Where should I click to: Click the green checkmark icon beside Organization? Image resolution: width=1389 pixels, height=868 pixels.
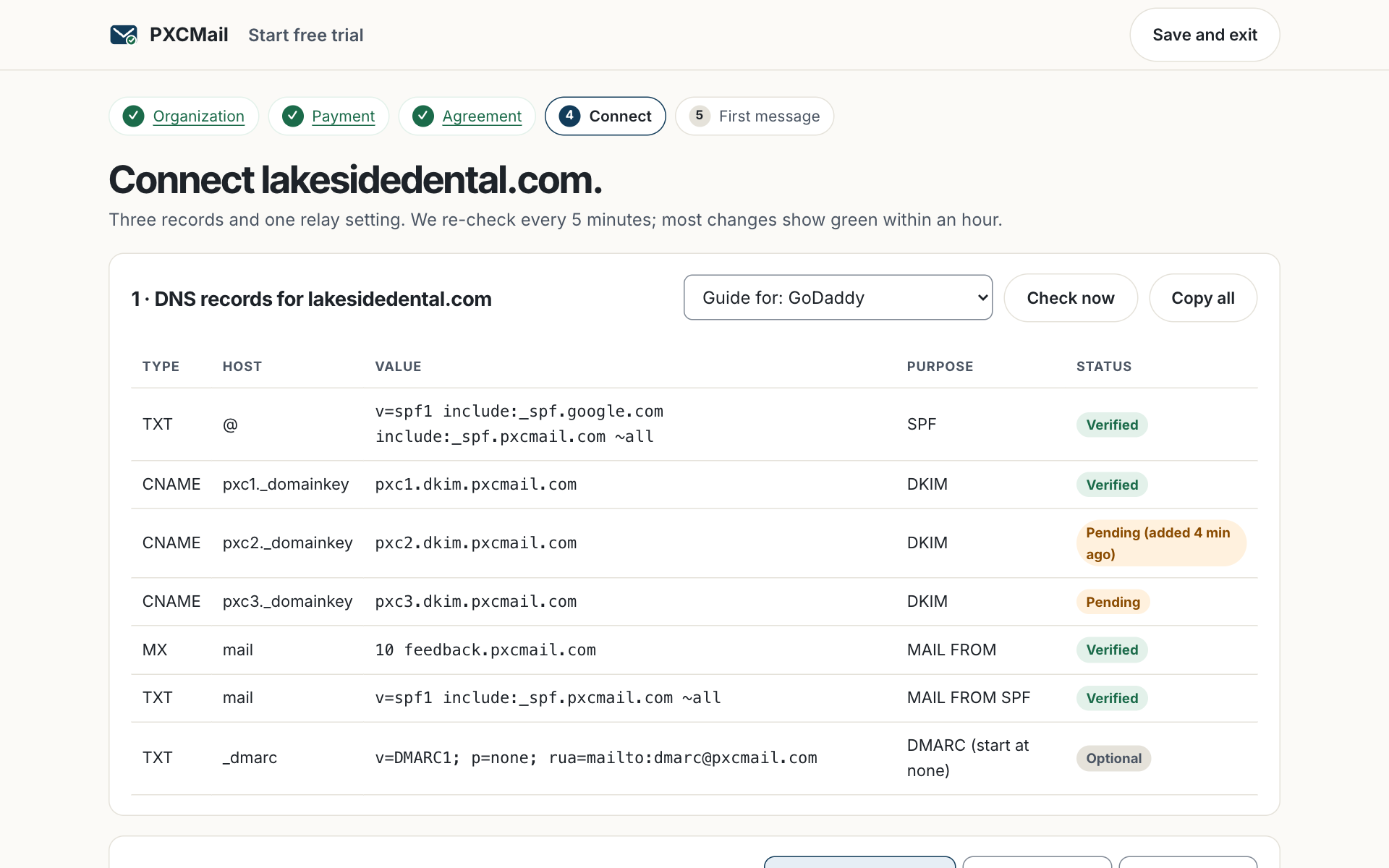(x=133, y=116)
